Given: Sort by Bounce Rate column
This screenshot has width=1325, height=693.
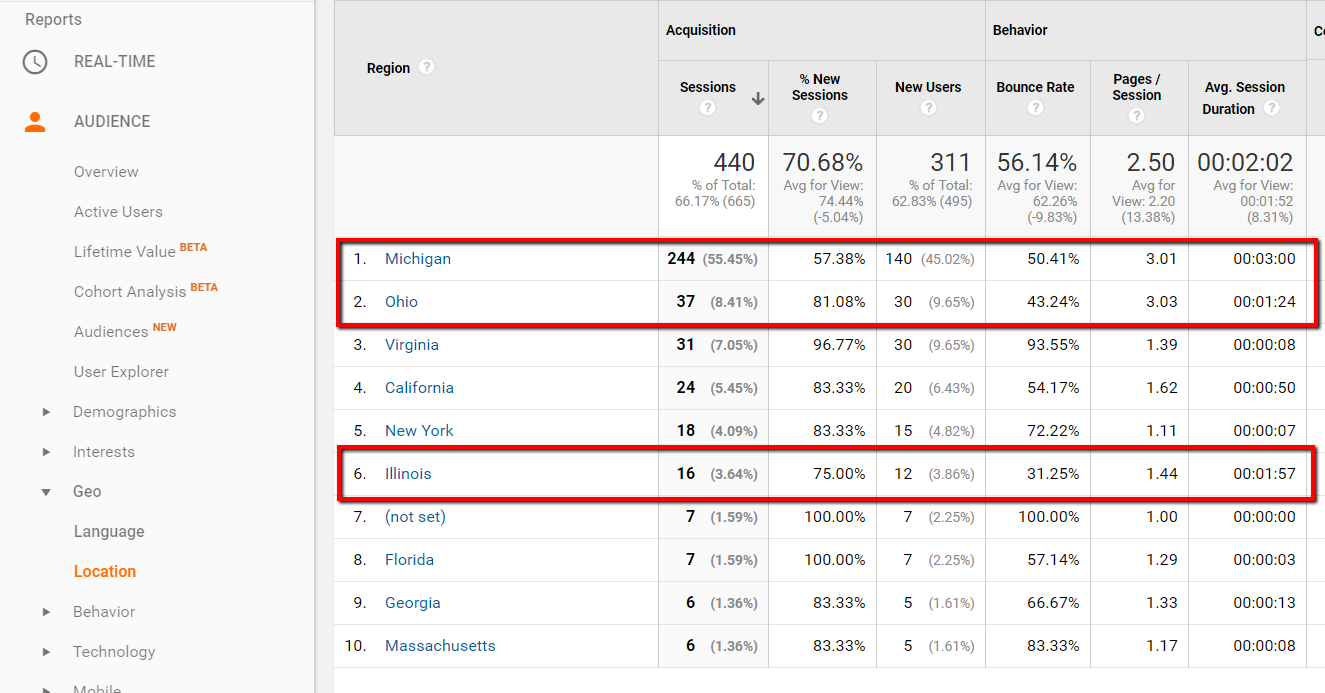Looking at the screenshot, I should coord(1035,87).
